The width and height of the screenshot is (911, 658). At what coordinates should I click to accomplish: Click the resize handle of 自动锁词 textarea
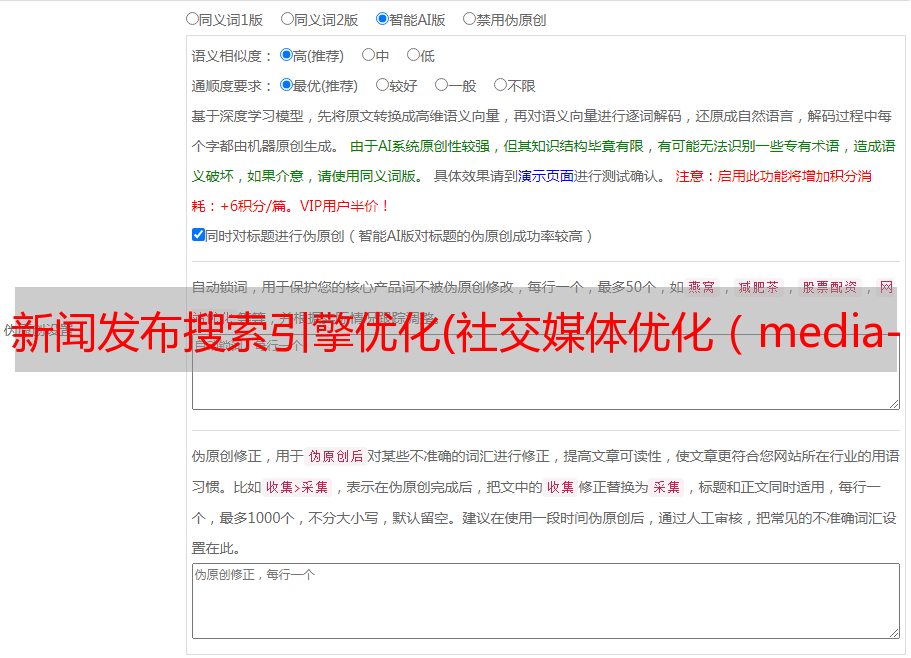pos(894,404)
